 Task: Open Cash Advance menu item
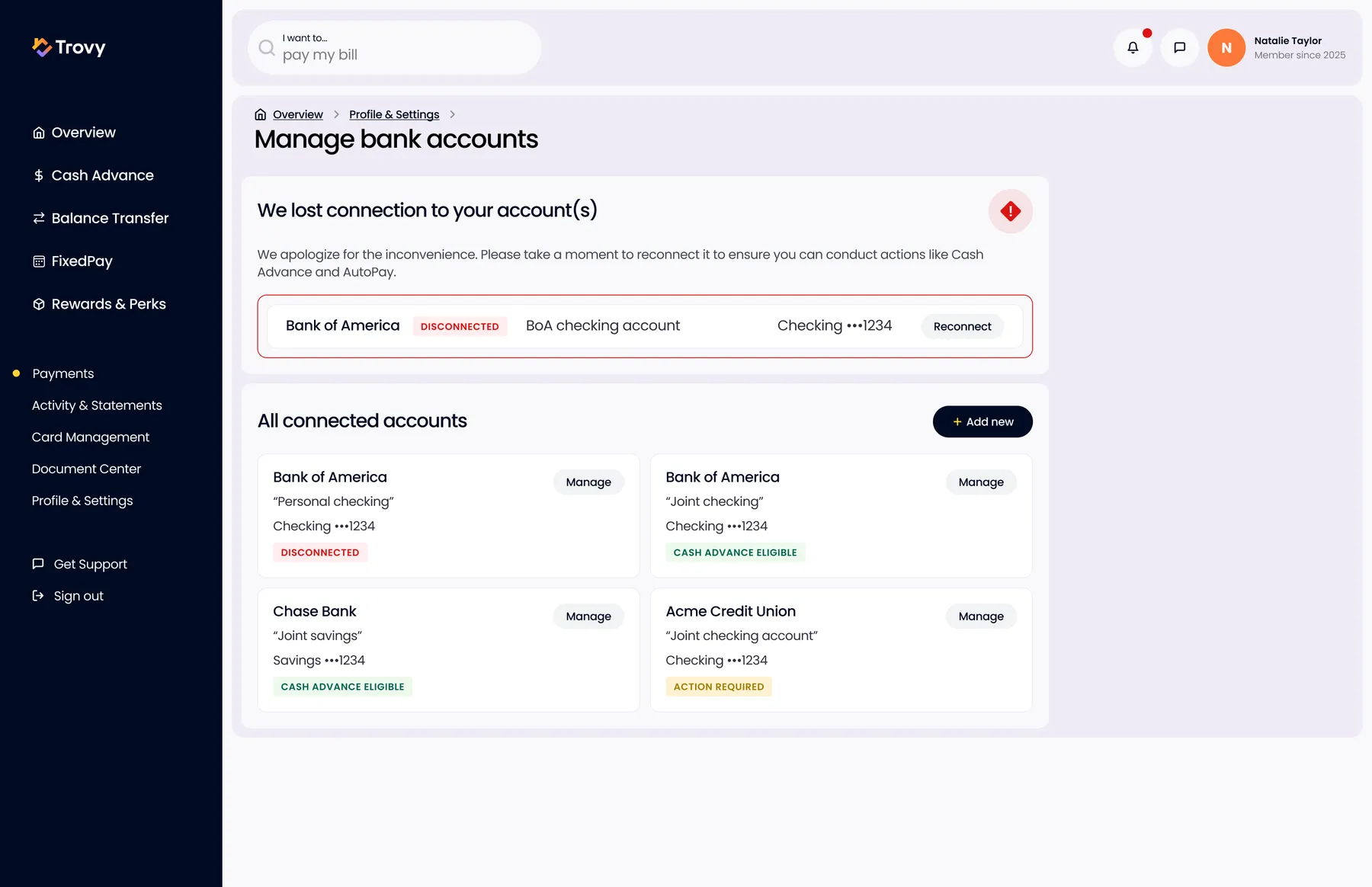[103, 175]
